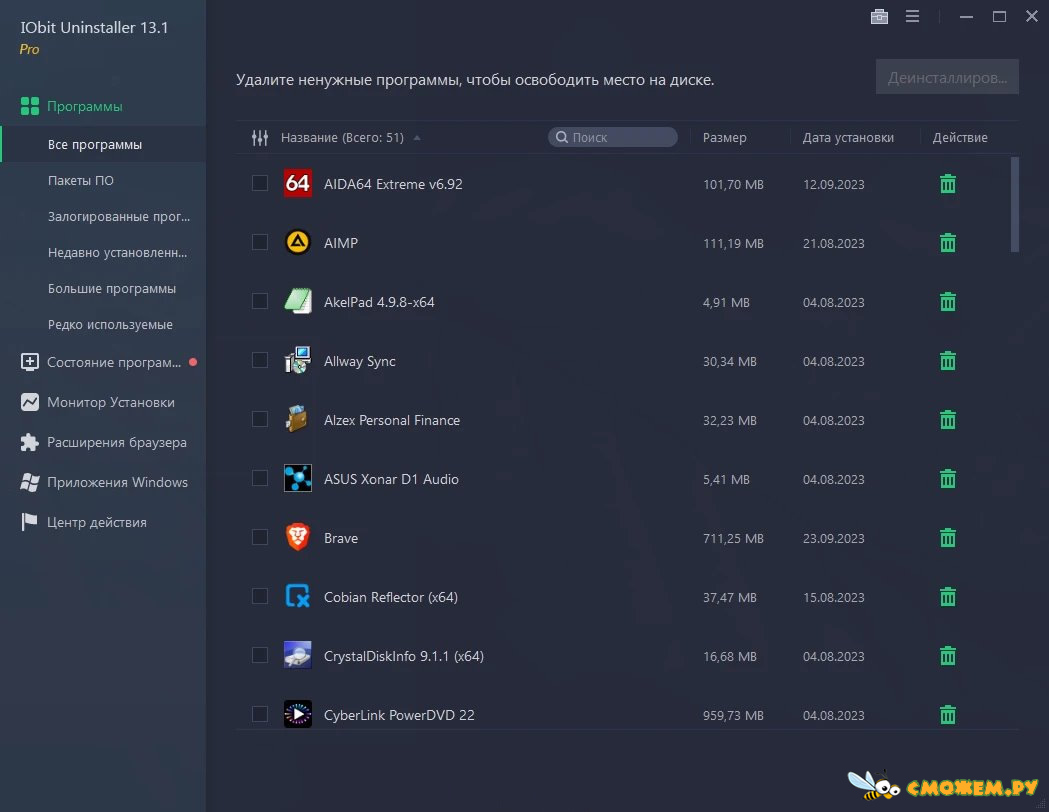This screenshot has height=812, width=1049.
Task: Click the trash icon for AkelPad 4.9.8-x64
Action: click(947, 302)
